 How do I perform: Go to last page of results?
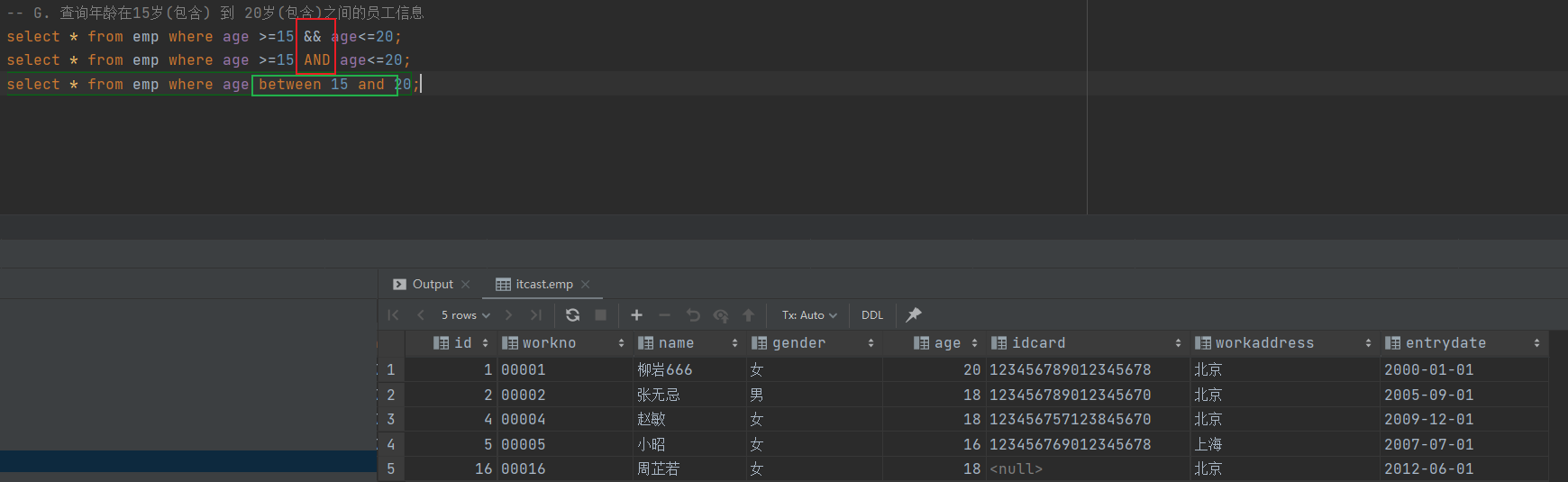coord(536,315)
